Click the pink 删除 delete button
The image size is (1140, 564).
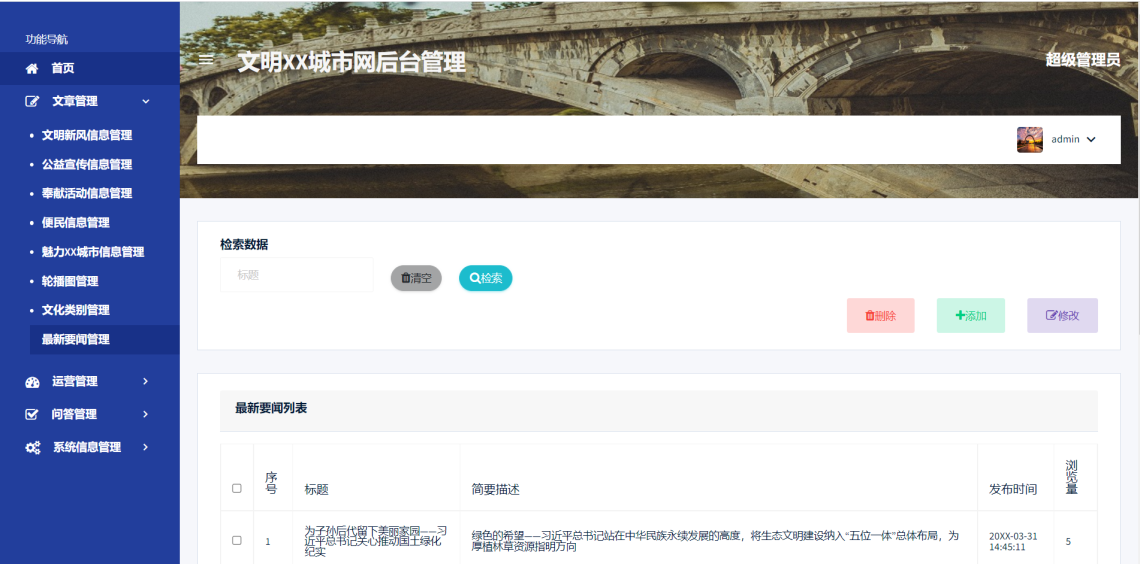(880, 316)
